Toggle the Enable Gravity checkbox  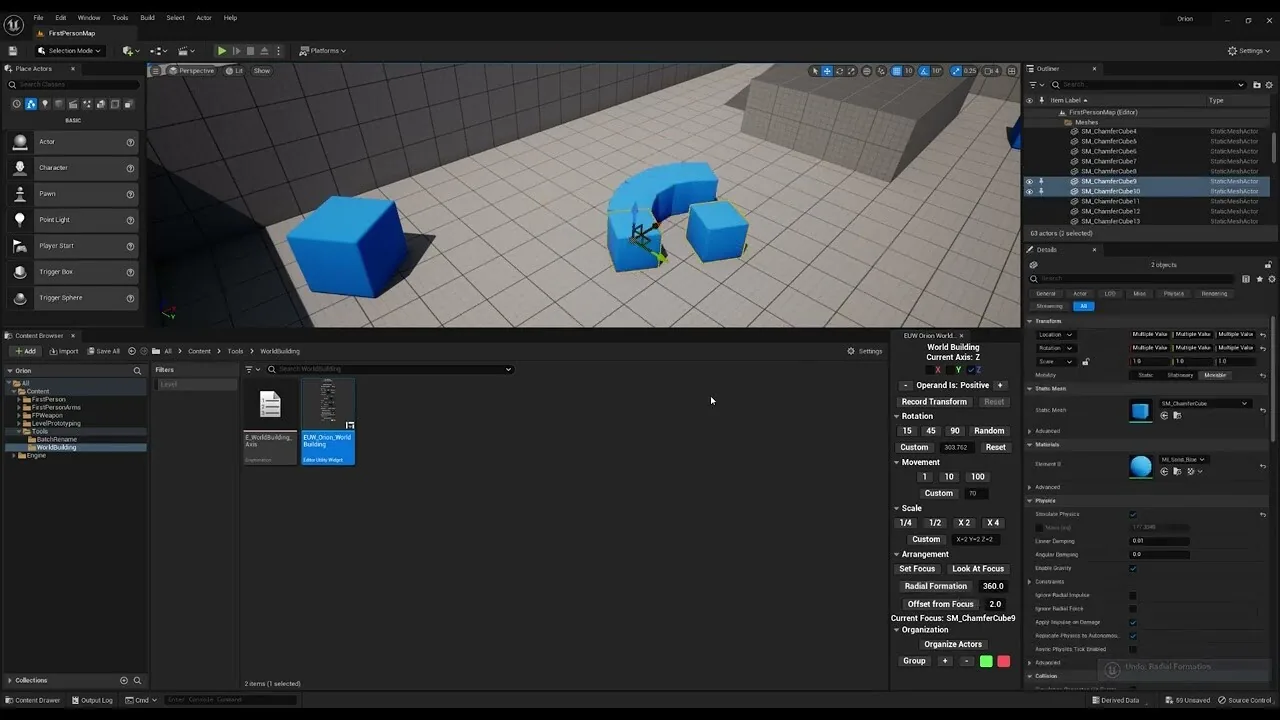click(1133, 568)
